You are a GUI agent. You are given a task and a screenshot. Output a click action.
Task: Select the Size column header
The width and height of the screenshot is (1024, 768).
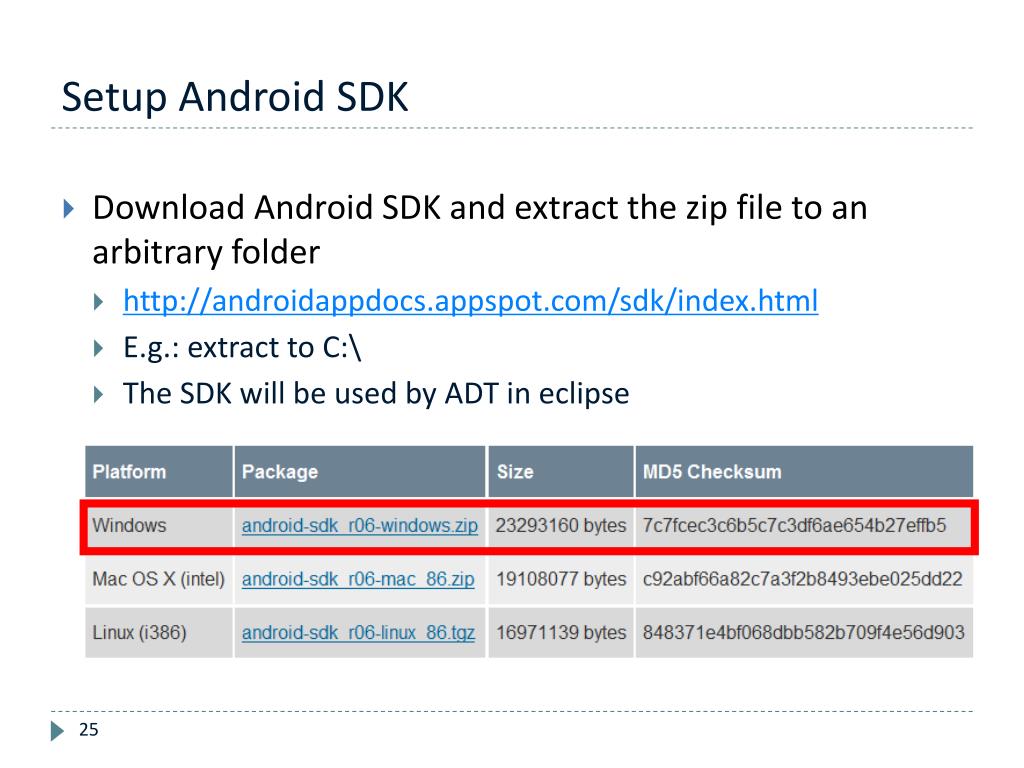pyautogui.click(x=561, y=472)
